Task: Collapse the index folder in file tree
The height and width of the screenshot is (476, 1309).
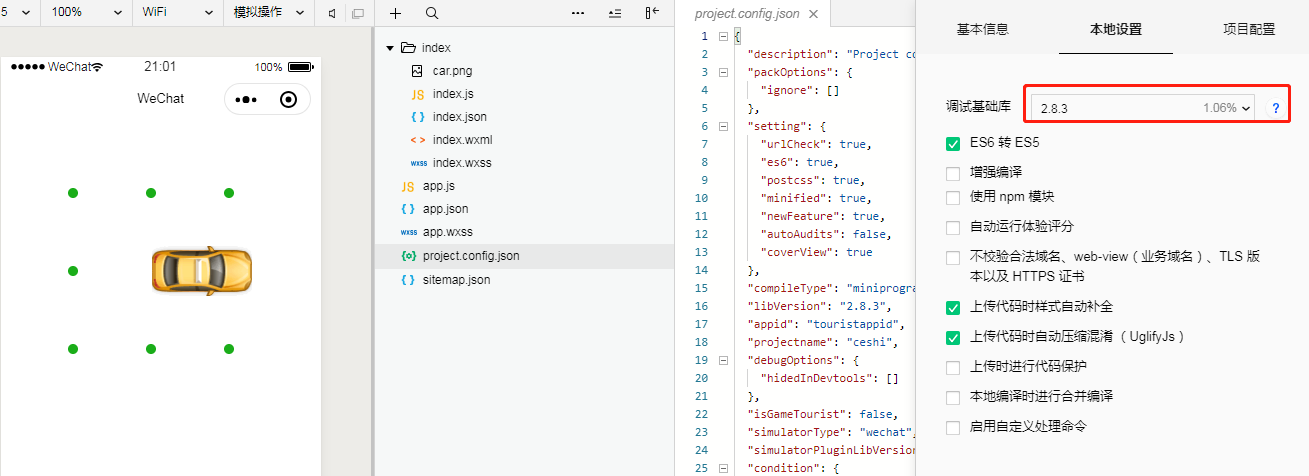Action: click(x=391, y=48)
